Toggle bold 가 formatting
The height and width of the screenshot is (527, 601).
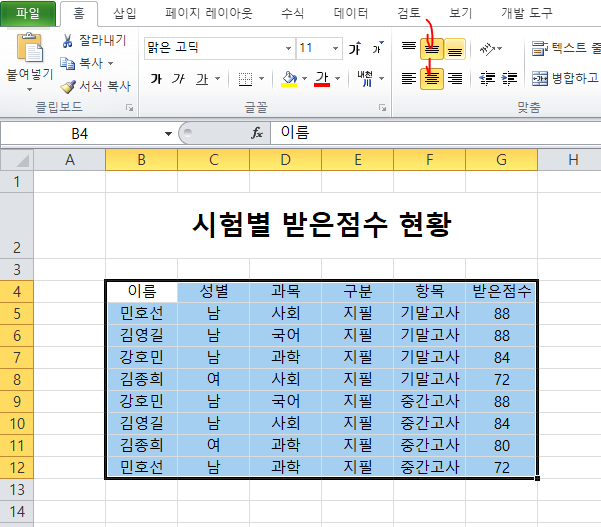coord(156,79)
